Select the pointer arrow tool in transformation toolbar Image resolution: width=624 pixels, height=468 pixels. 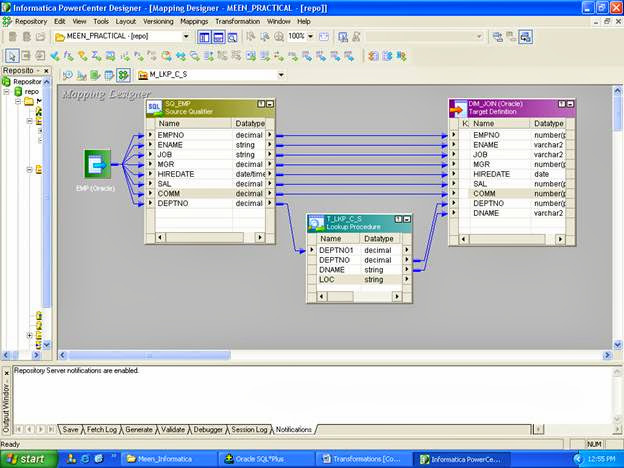(x=12, y=56)
